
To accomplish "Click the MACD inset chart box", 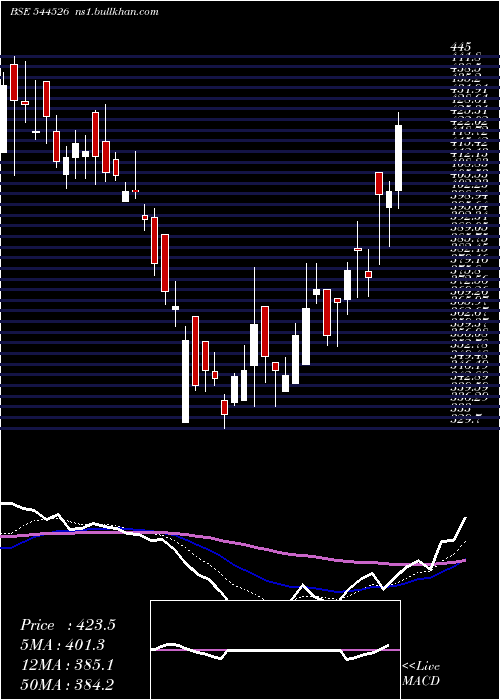I will [x=275, y=650].
